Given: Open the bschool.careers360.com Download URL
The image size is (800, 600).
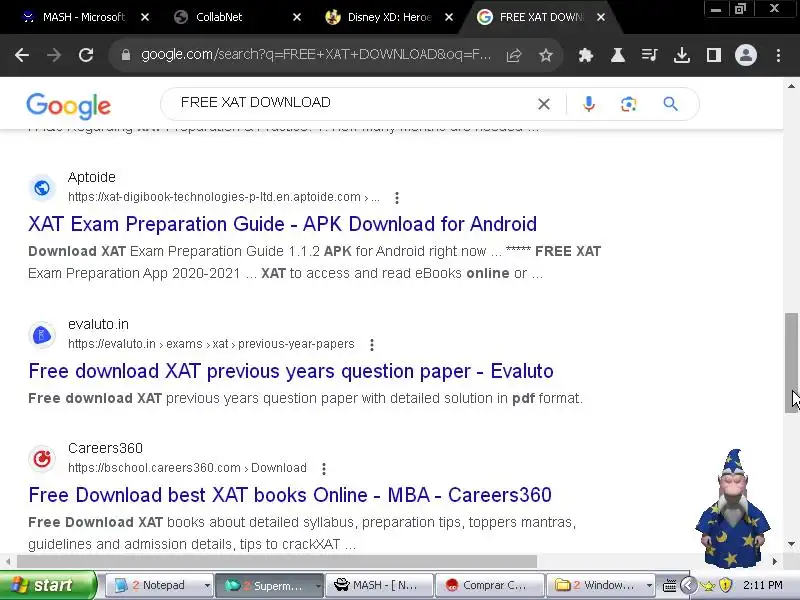Looking at the screenshot, I should [x=187, y=468].
